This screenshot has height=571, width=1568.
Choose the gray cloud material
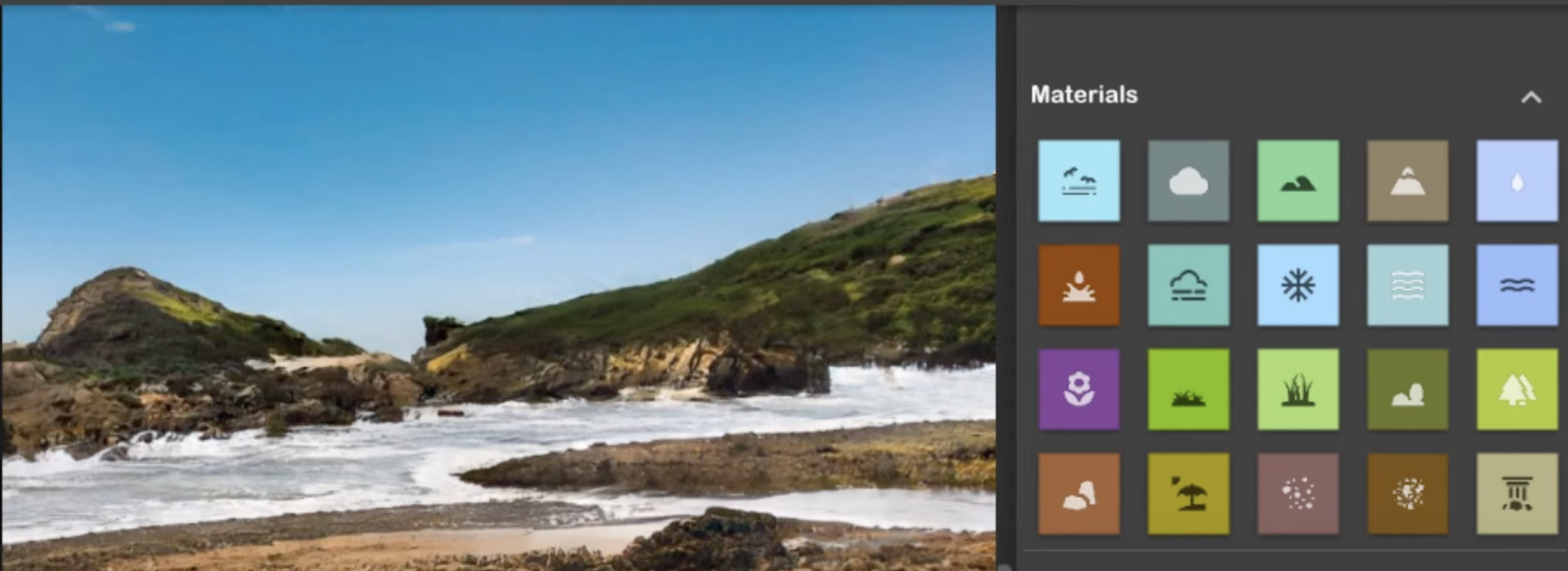(1188, 181)
